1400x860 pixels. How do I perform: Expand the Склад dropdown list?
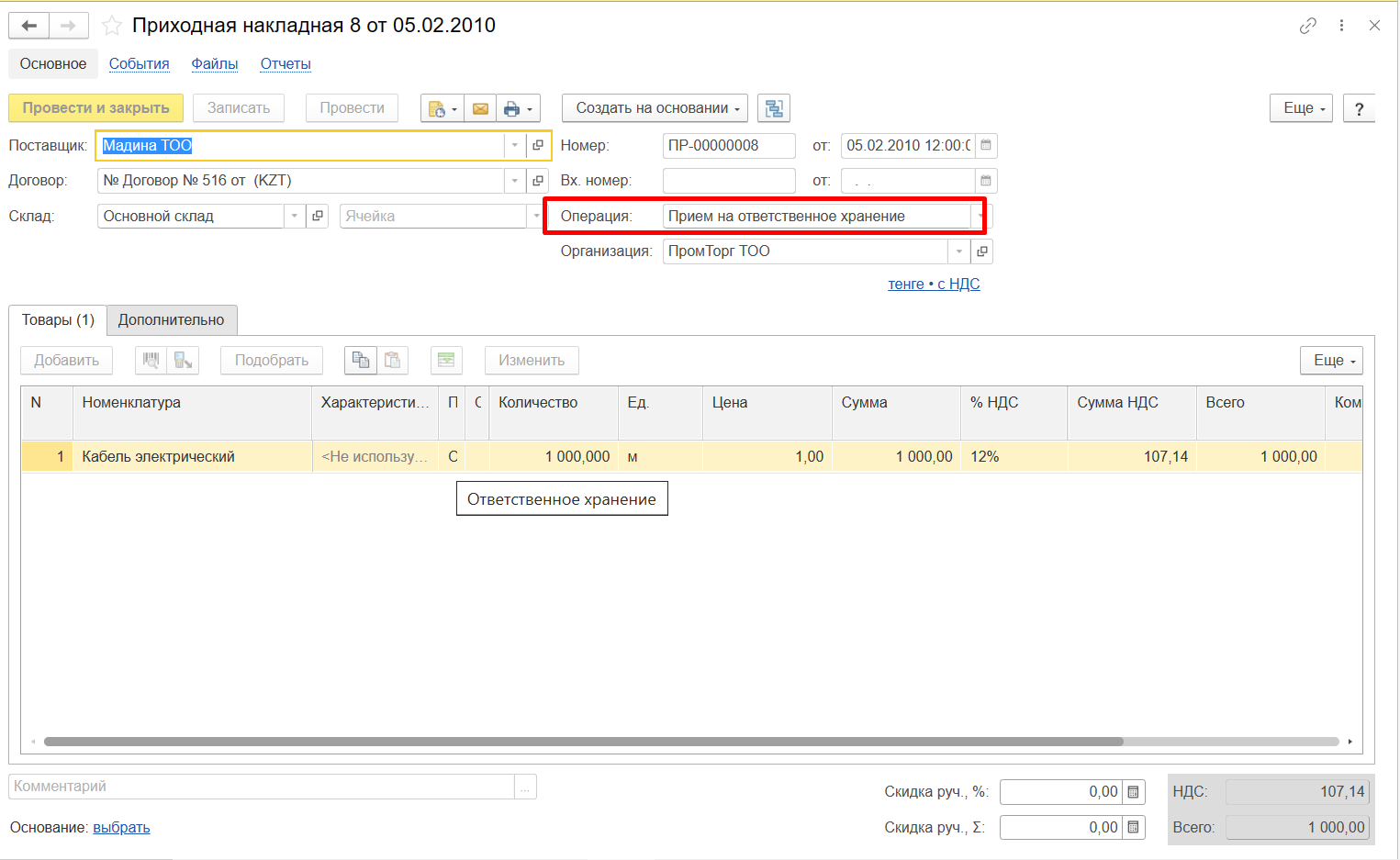point(294,217)
